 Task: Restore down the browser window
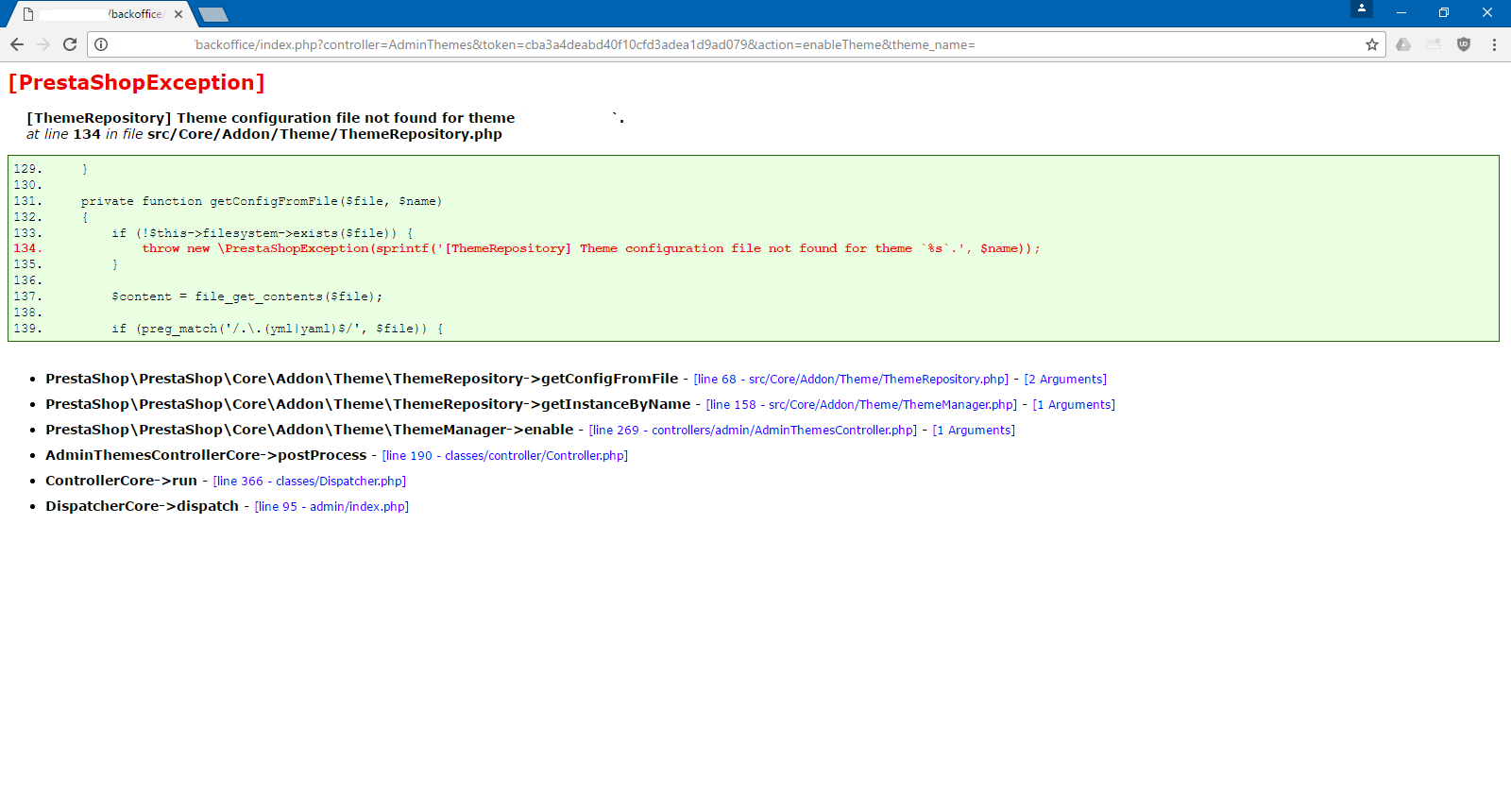[1444, 13]
